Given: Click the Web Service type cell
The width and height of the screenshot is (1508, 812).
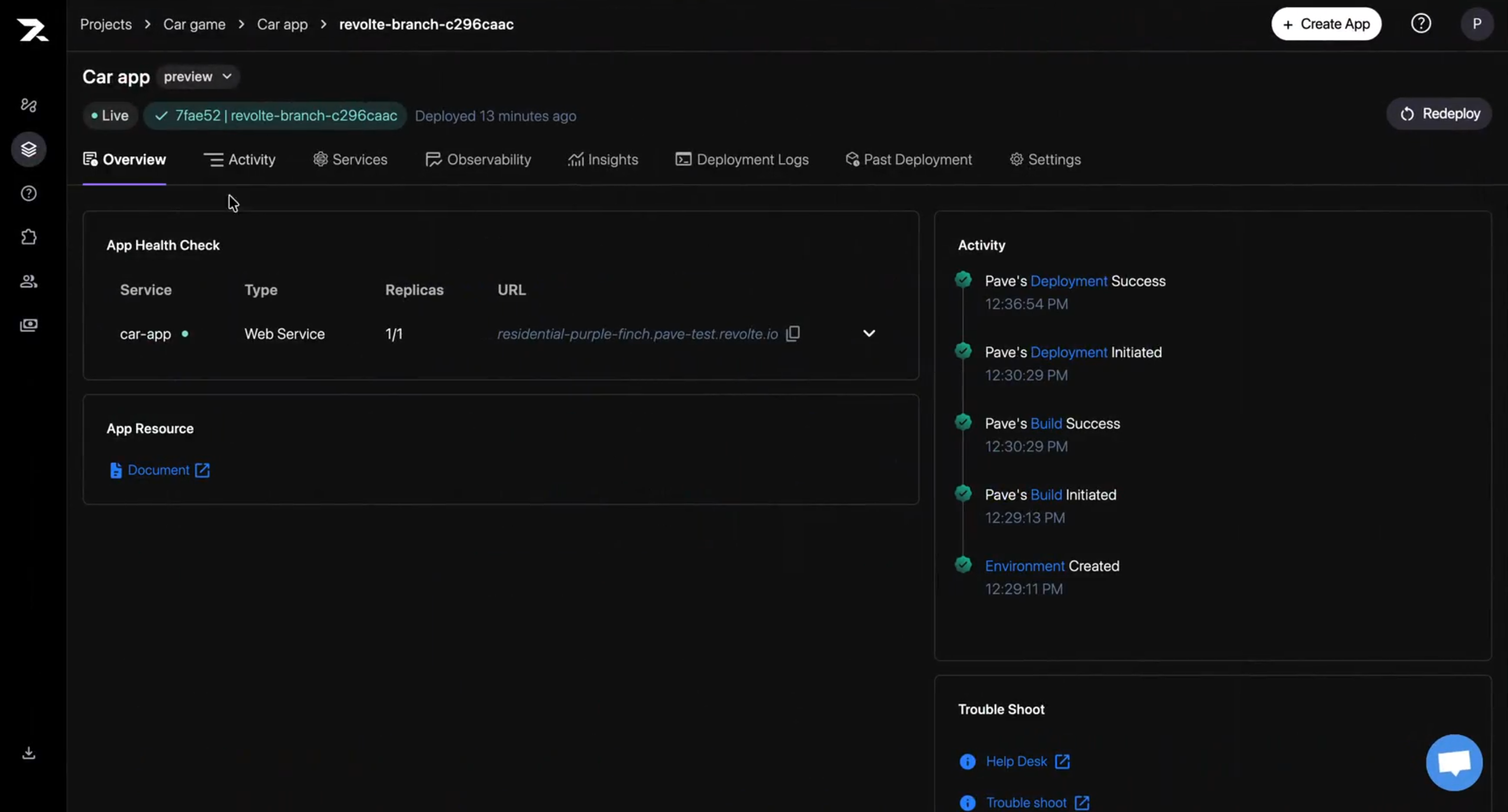Looking at the screenshot, I should (x=285, y=334).
